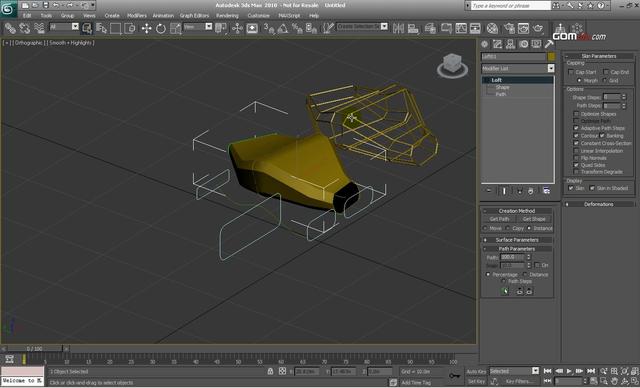Click the Get Path button
The image size is (640, 388).
[x=500, y=219]
